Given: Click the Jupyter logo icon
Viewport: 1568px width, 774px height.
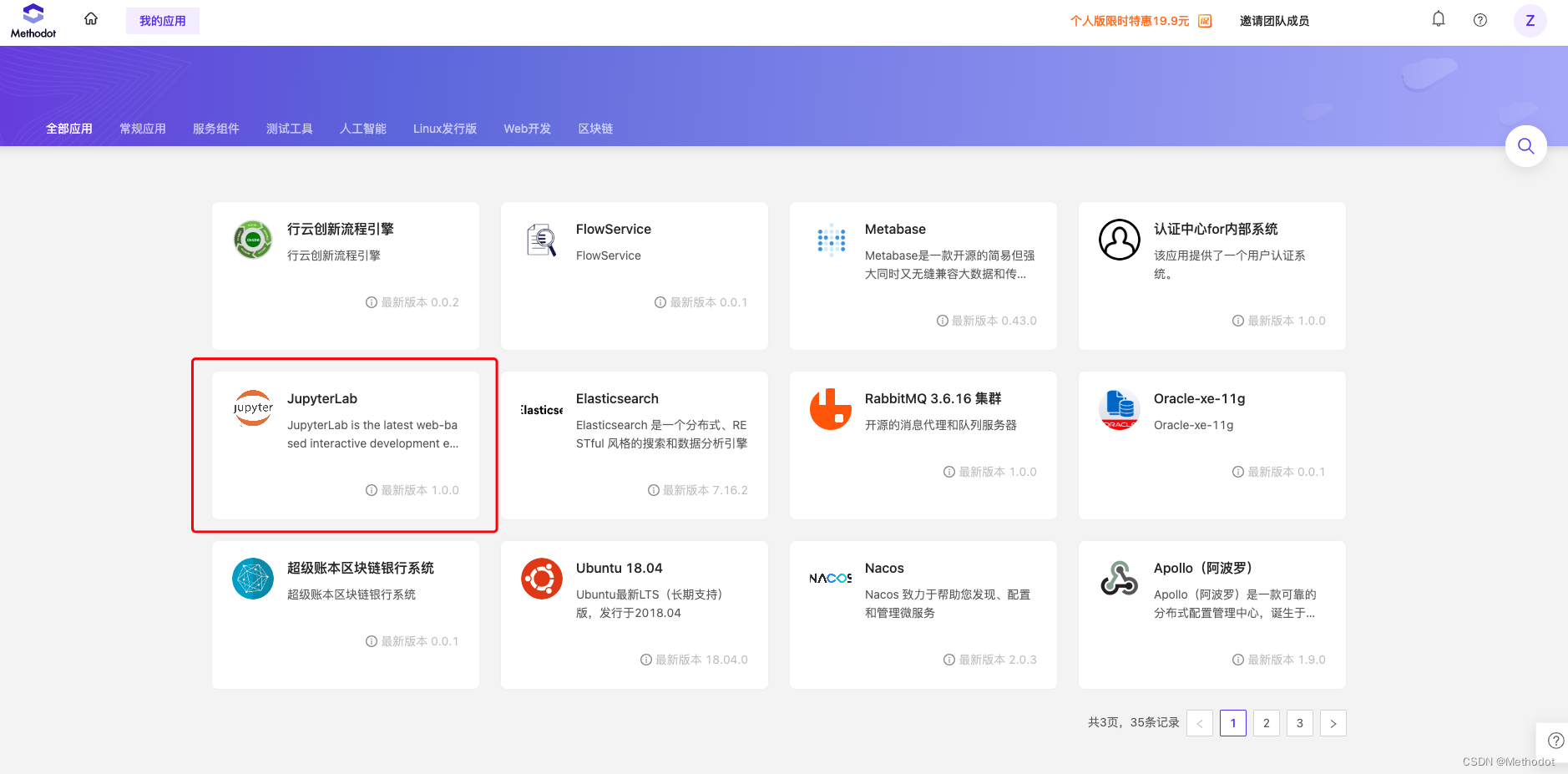Looking at the screenshot, I should [x=253, y=409].
